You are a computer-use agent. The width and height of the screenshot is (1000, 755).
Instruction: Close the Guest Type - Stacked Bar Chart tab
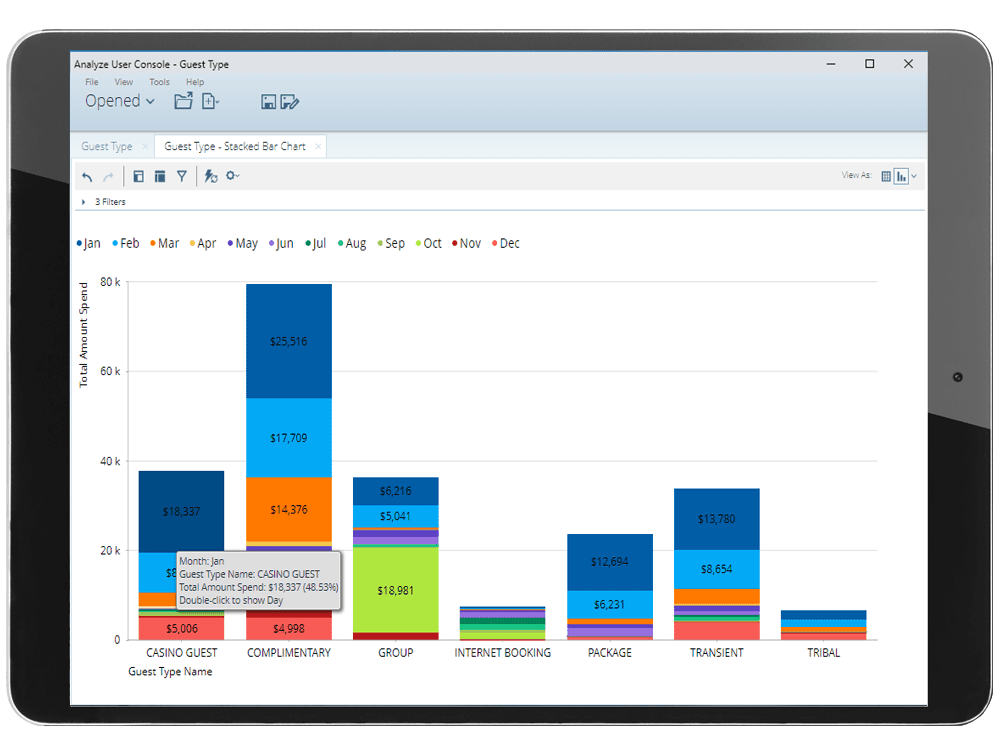[x=318, y=147]
